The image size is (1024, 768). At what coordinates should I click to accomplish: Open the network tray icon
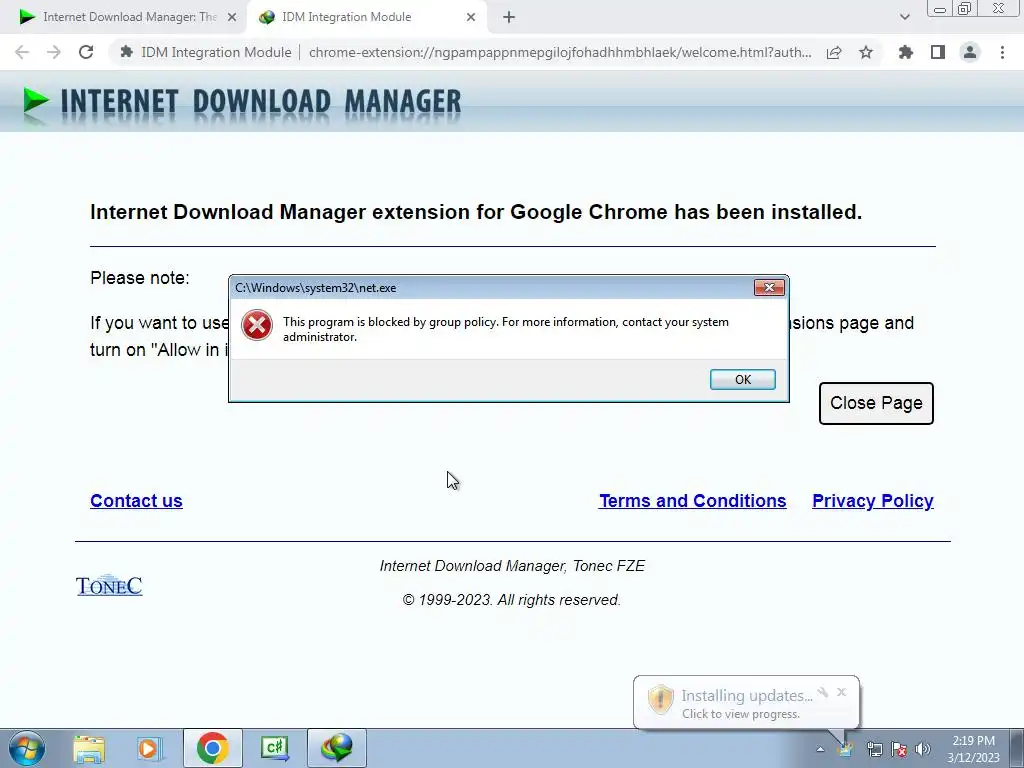coord(874,749)
